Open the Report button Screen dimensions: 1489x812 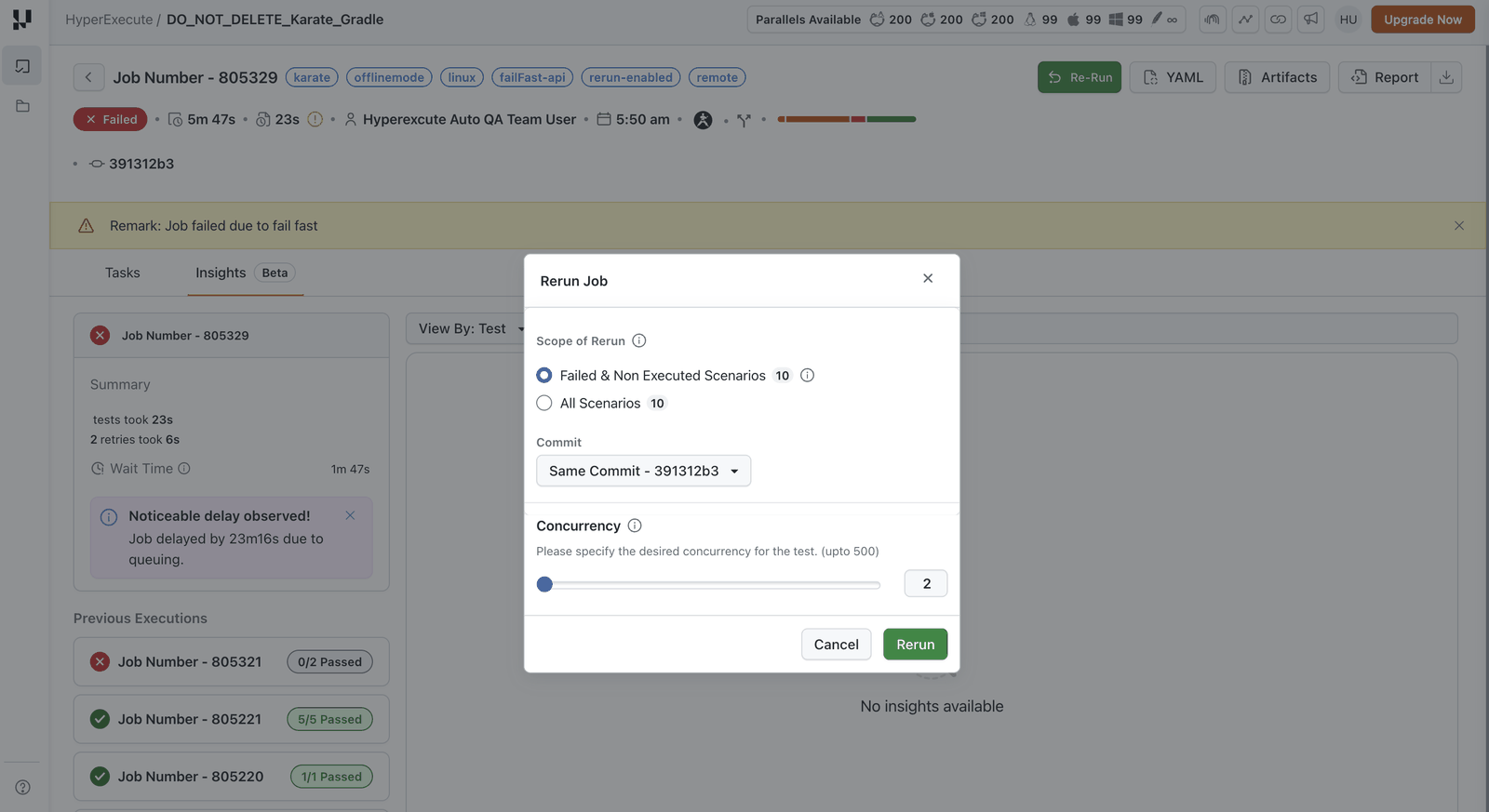point(1385,77)
